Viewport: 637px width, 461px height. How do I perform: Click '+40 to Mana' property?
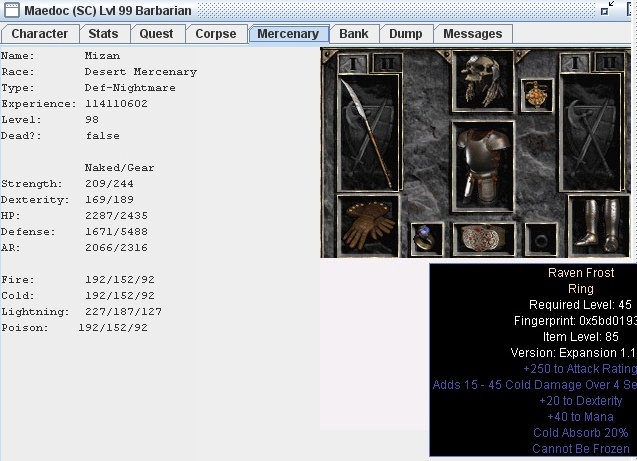[x=581, y=417]
